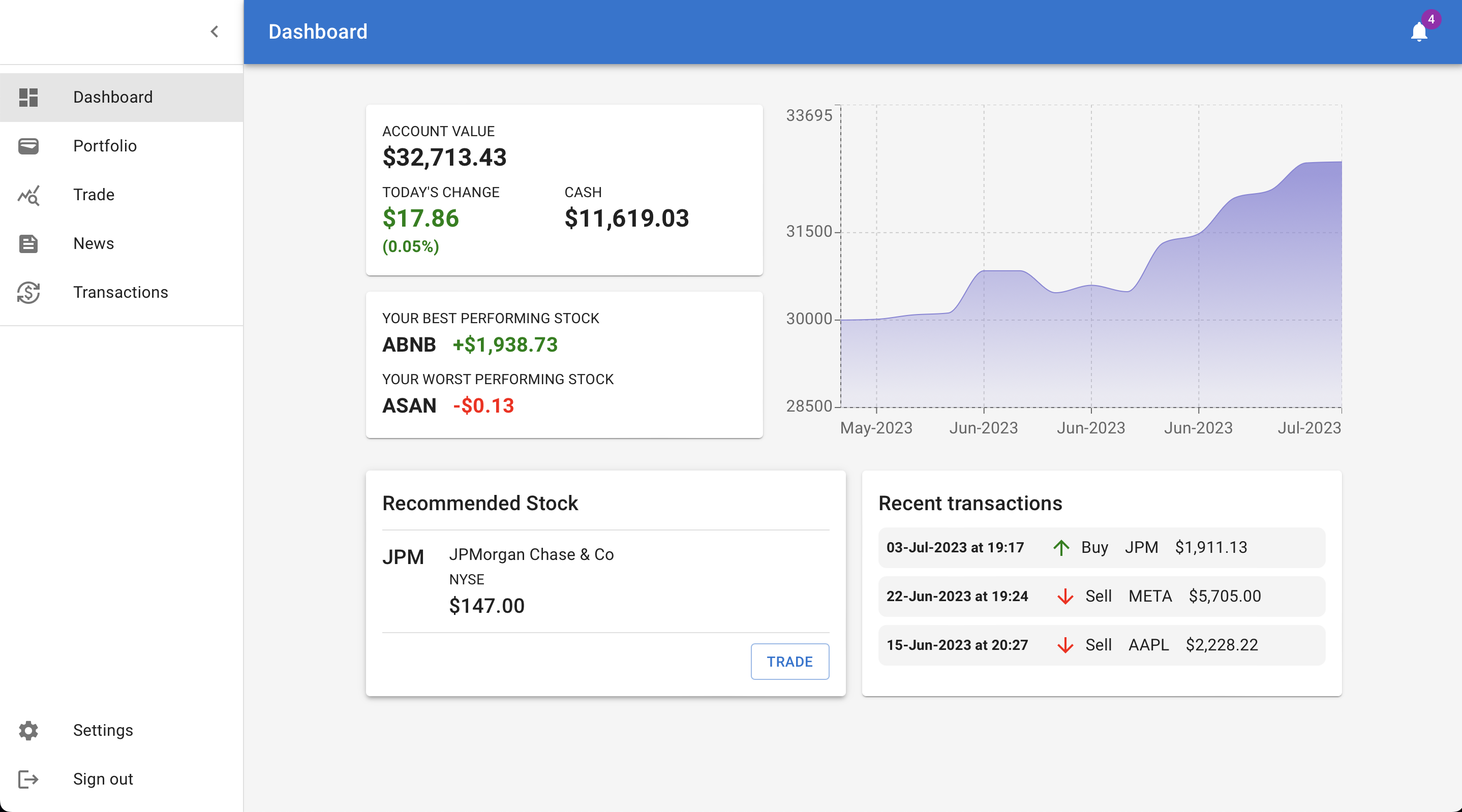Click the $147.00 recommended stock price

[487, 606]
